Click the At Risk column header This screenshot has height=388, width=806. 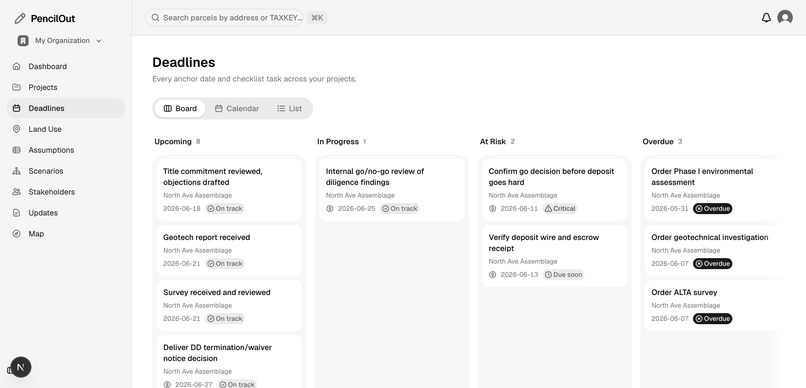click(493, 141)
